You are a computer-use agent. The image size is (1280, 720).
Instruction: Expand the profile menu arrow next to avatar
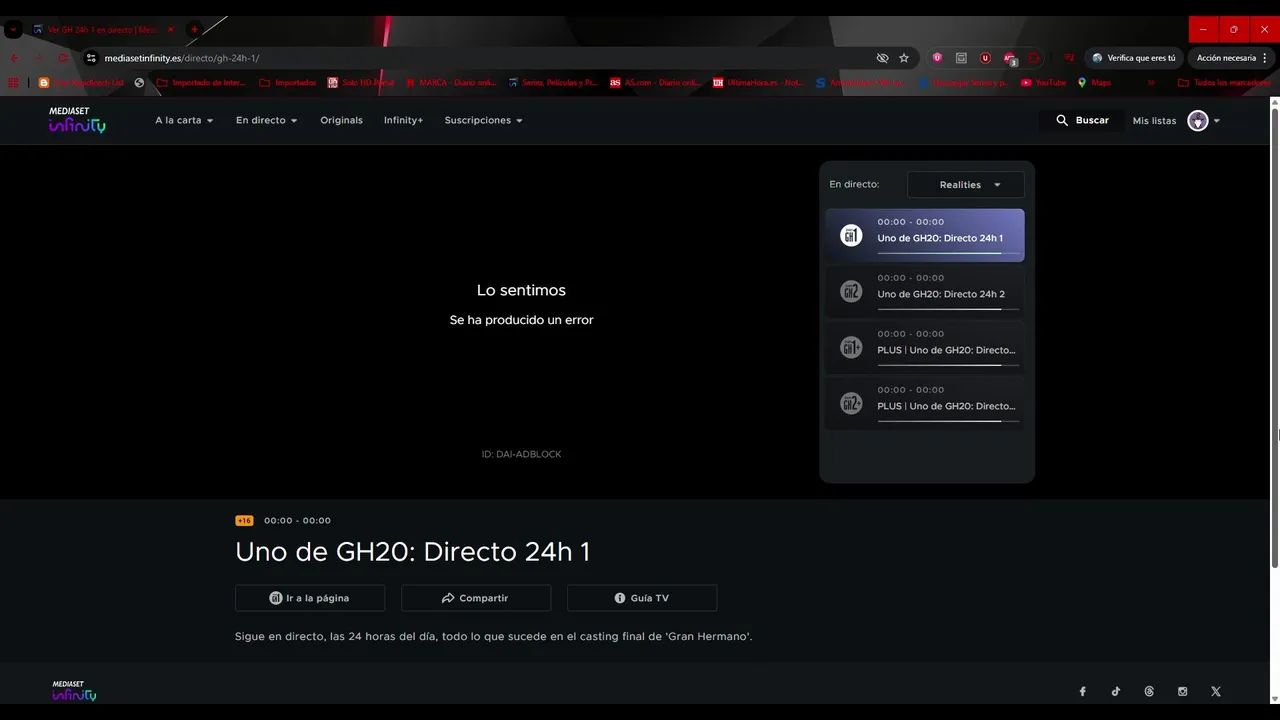point(1217,121)
